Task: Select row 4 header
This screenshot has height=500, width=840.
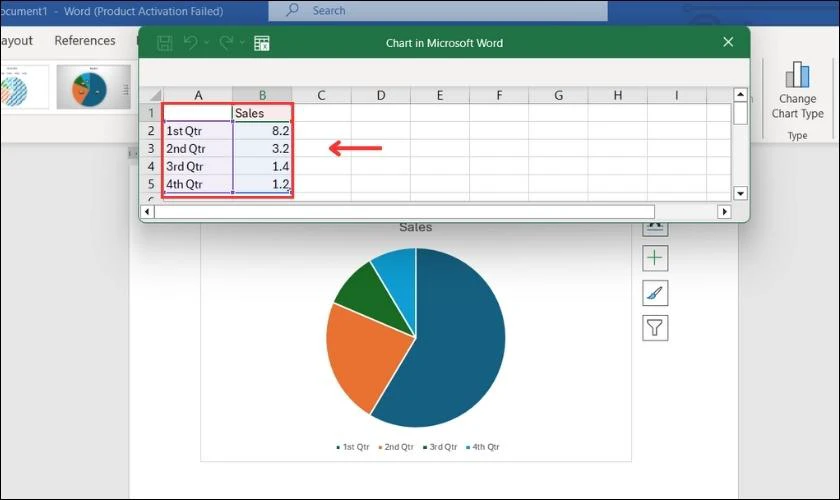Action: pyautogui.click(x=151, y=166)
